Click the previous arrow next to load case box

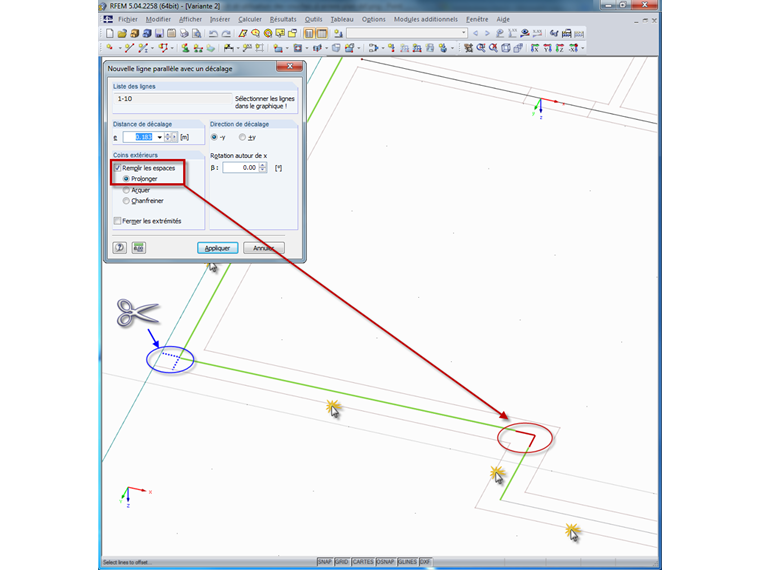pyautogui.click(x=475, y=33)
